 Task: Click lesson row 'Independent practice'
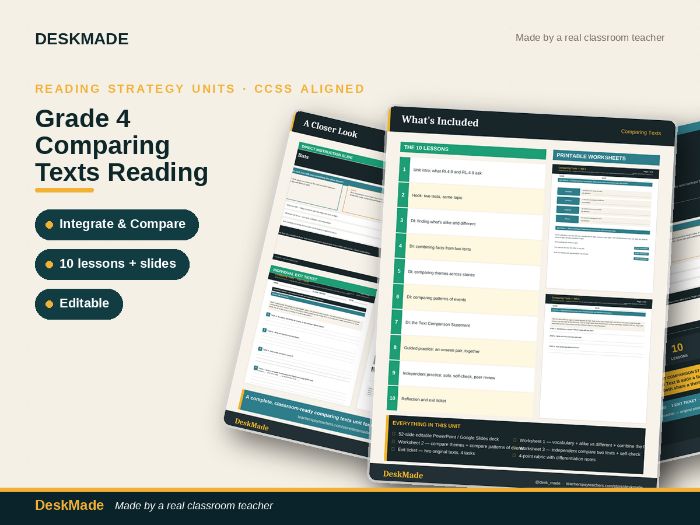[466, 376]
